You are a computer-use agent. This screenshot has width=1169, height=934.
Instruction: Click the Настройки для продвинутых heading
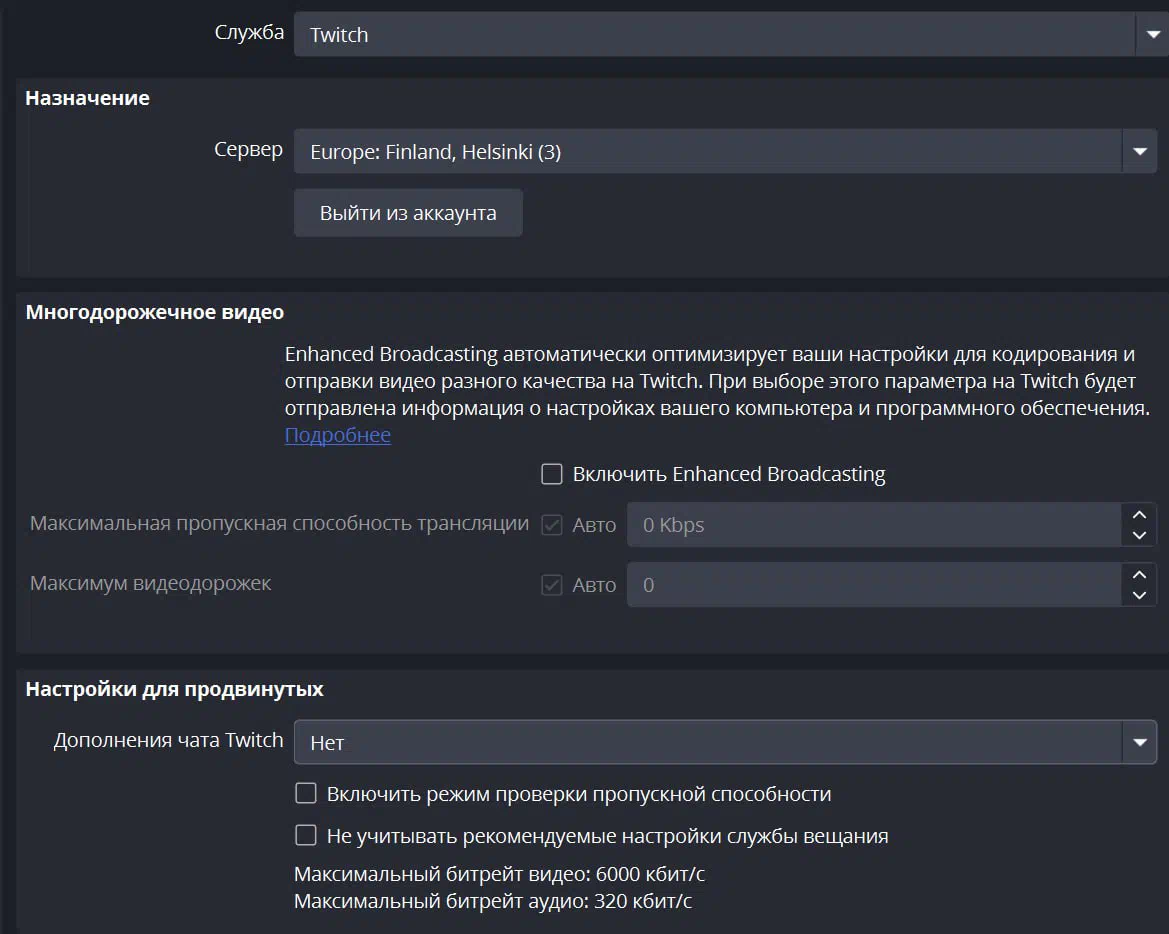[x=174, y=689]
